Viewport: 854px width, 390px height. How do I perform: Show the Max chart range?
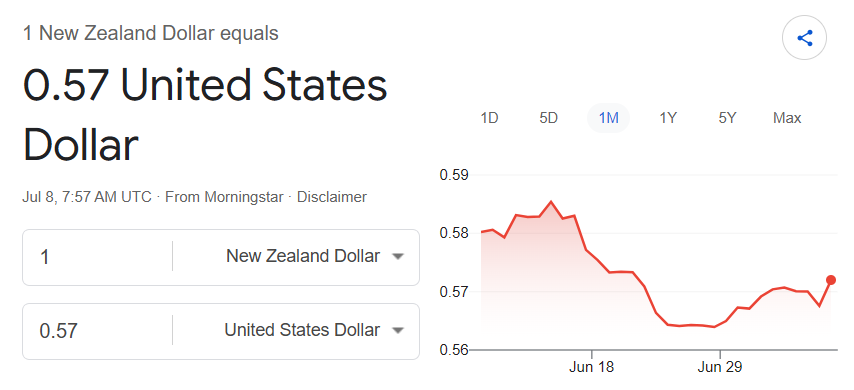pos(787,118)
